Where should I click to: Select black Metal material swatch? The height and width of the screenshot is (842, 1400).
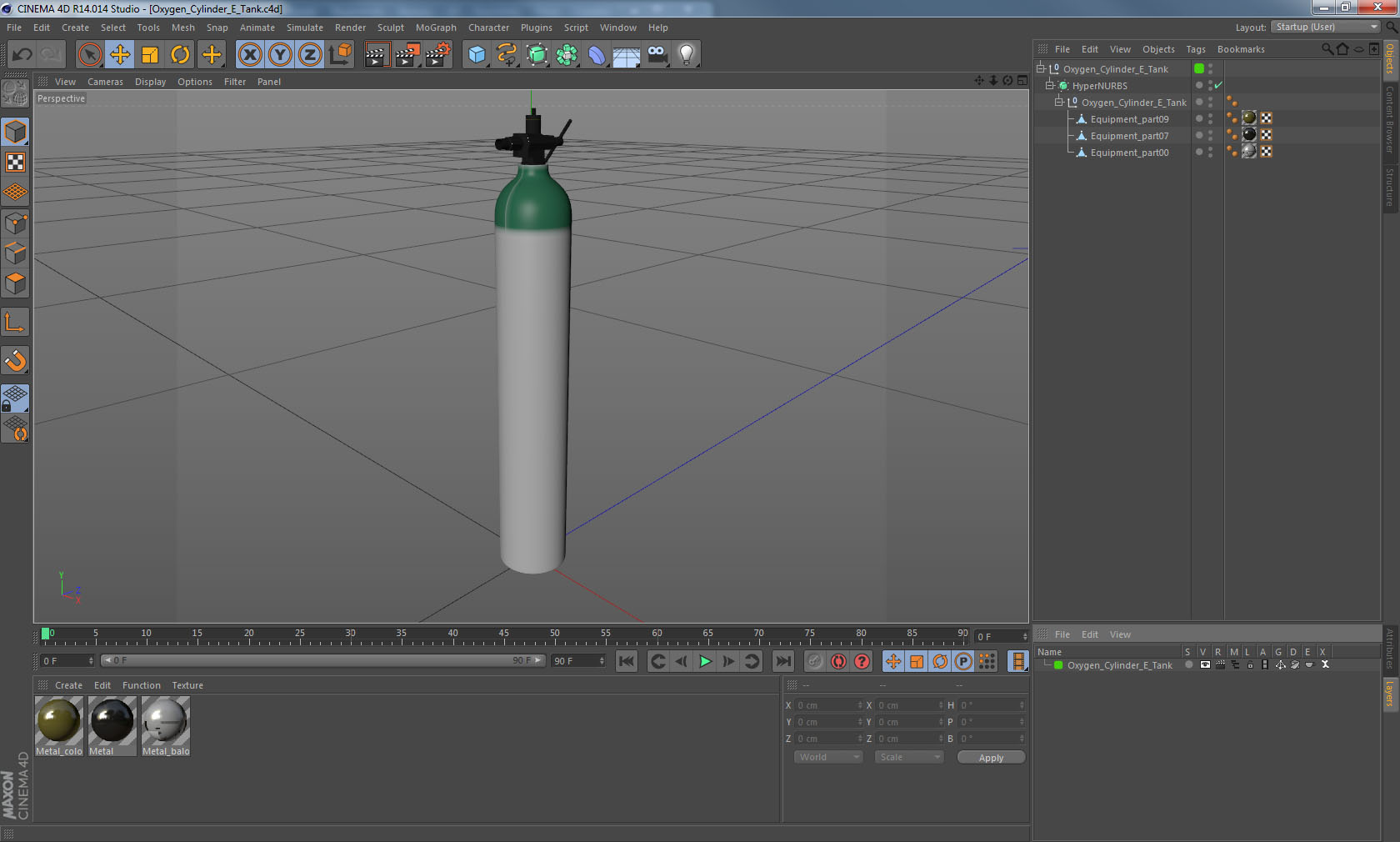click(x=112, y=726)
